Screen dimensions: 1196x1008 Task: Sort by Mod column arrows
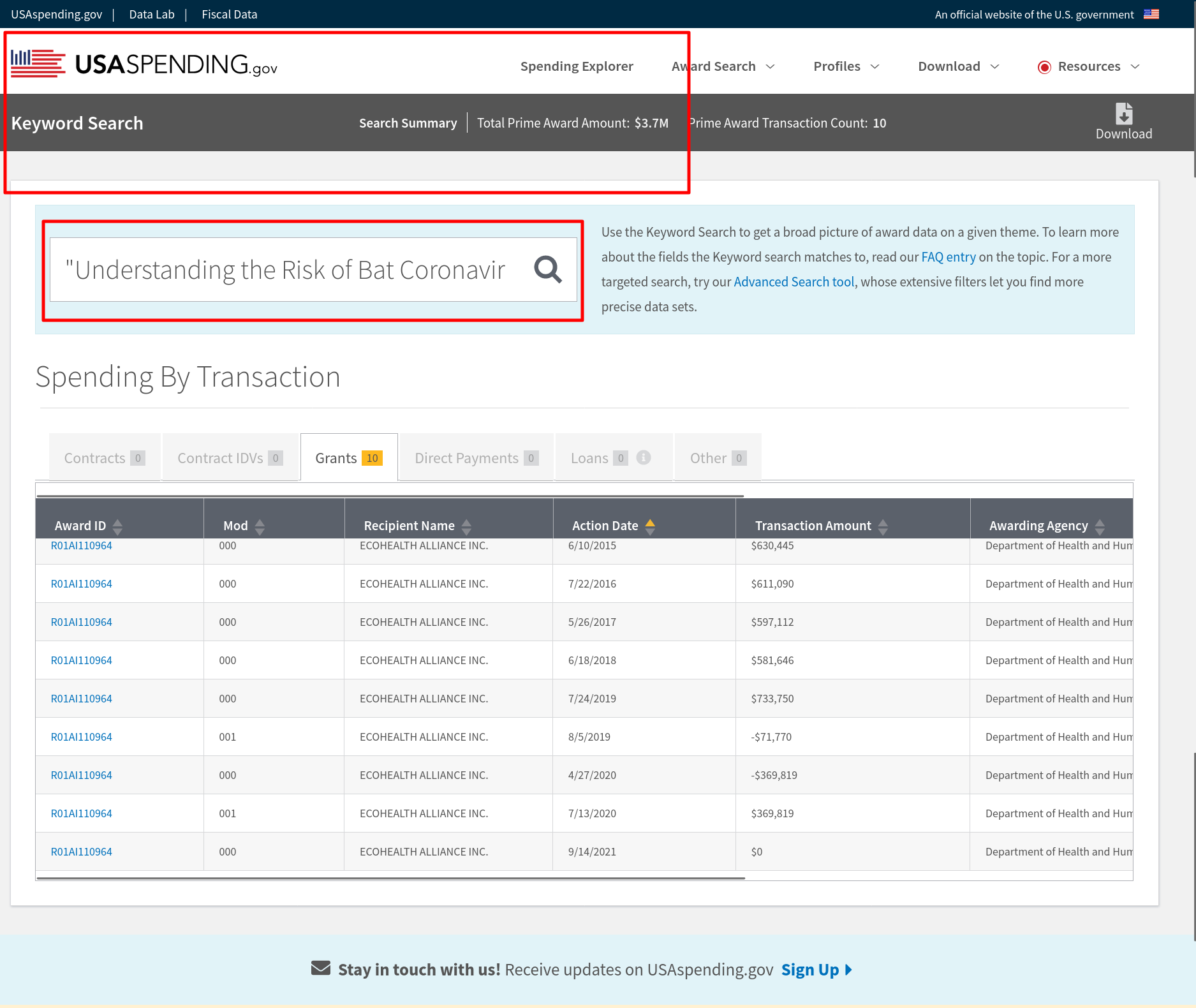(260, 526)
